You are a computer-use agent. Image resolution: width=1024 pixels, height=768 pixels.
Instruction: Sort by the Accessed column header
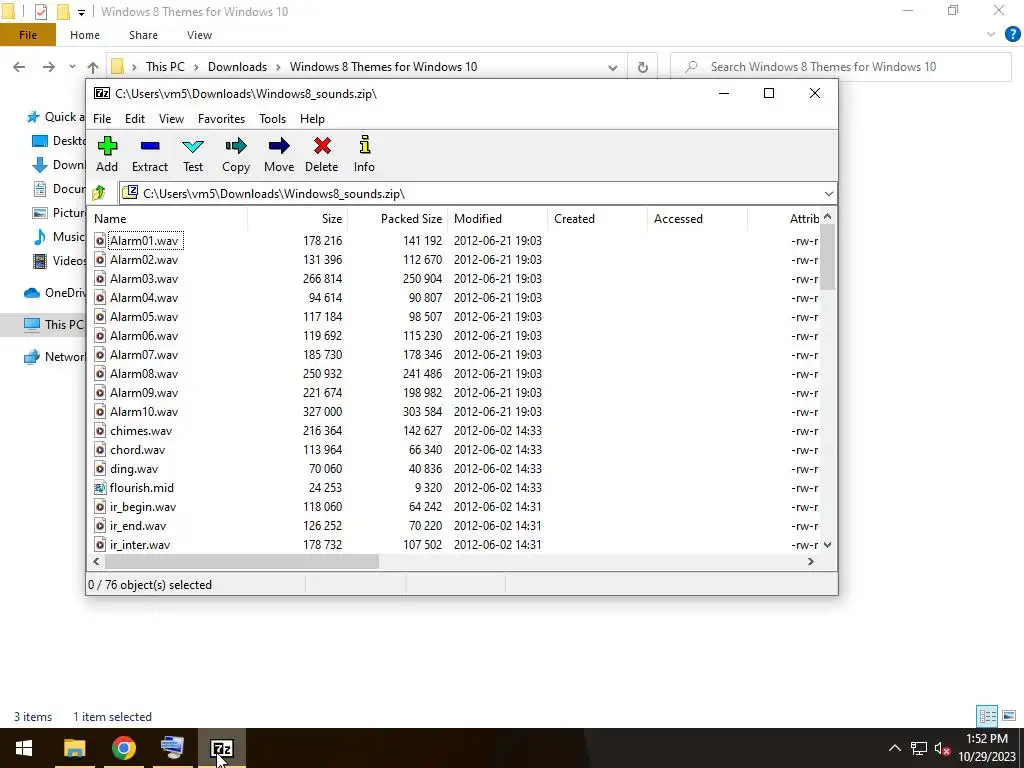tap(697, 219)
